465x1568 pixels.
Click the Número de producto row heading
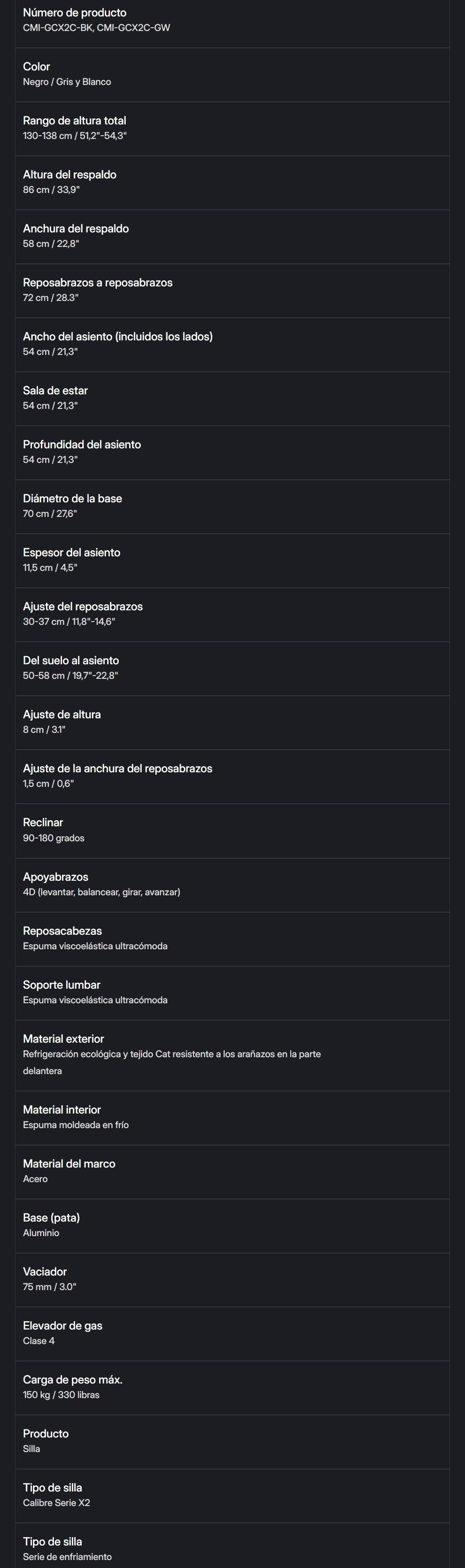(x=74, y=13)
